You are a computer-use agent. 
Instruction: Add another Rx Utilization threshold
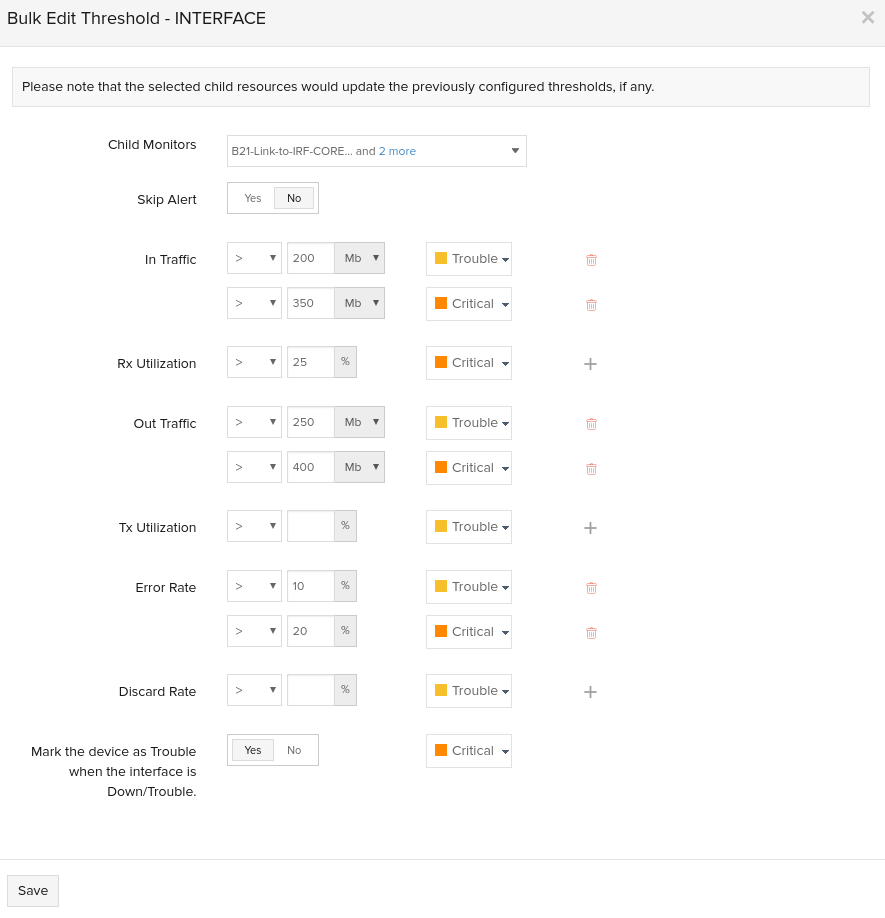pos(590,364)
